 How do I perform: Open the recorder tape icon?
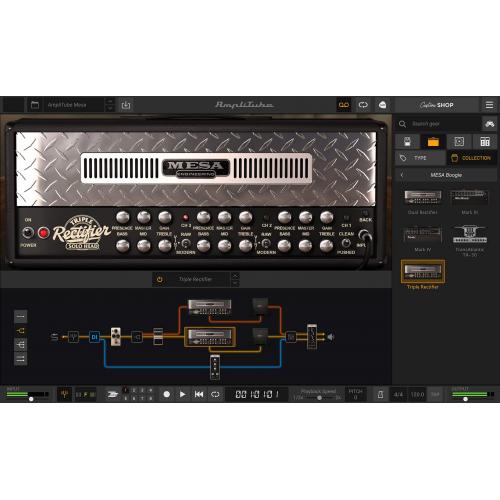tap(344, 105)
